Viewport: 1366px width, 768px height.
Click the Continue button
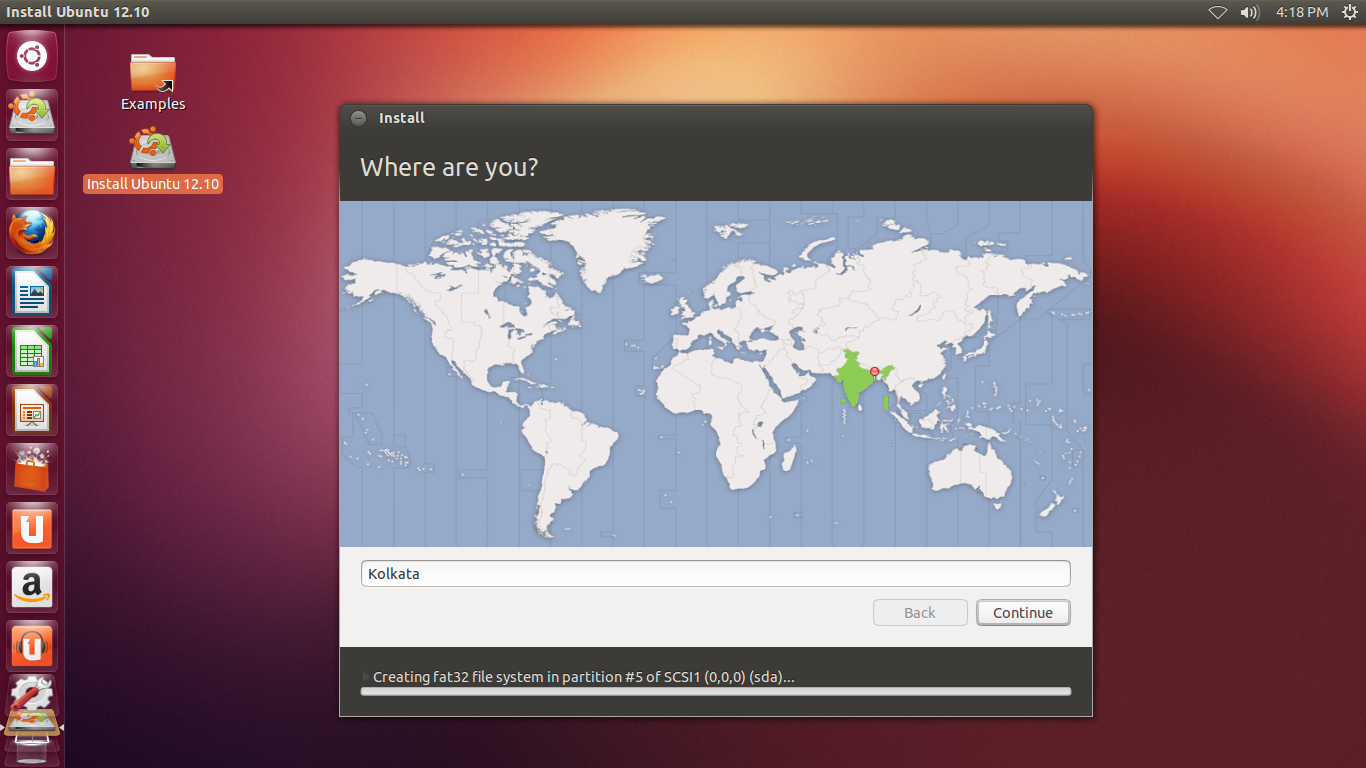coord(1023,613)
